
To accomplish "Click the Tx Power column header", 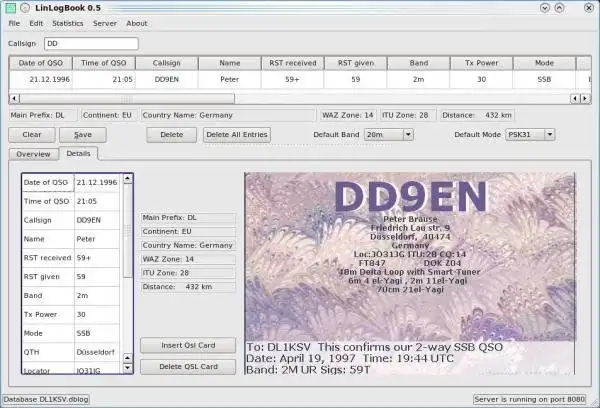I will [x=481, y=63].
